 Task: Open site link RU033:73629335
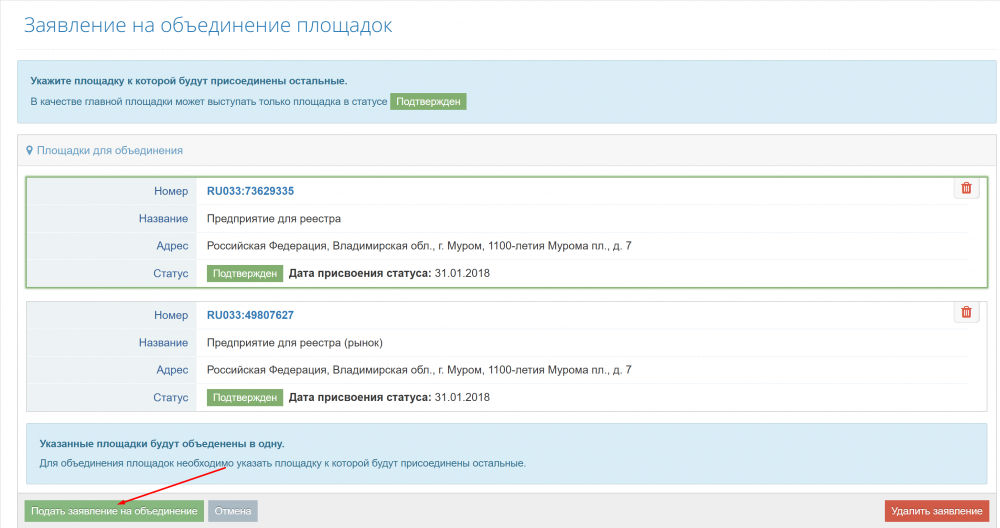250,191
